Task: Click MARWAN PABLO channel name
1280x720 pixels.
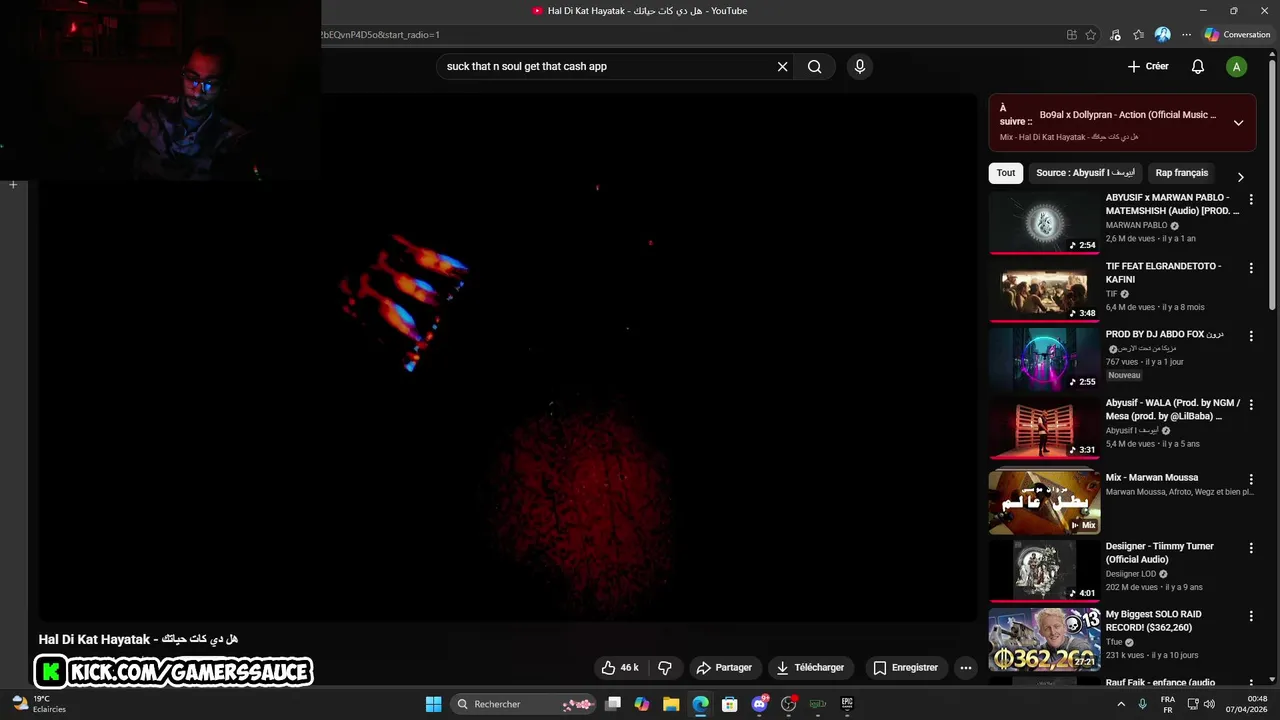Action: [x=1136, y=226]
